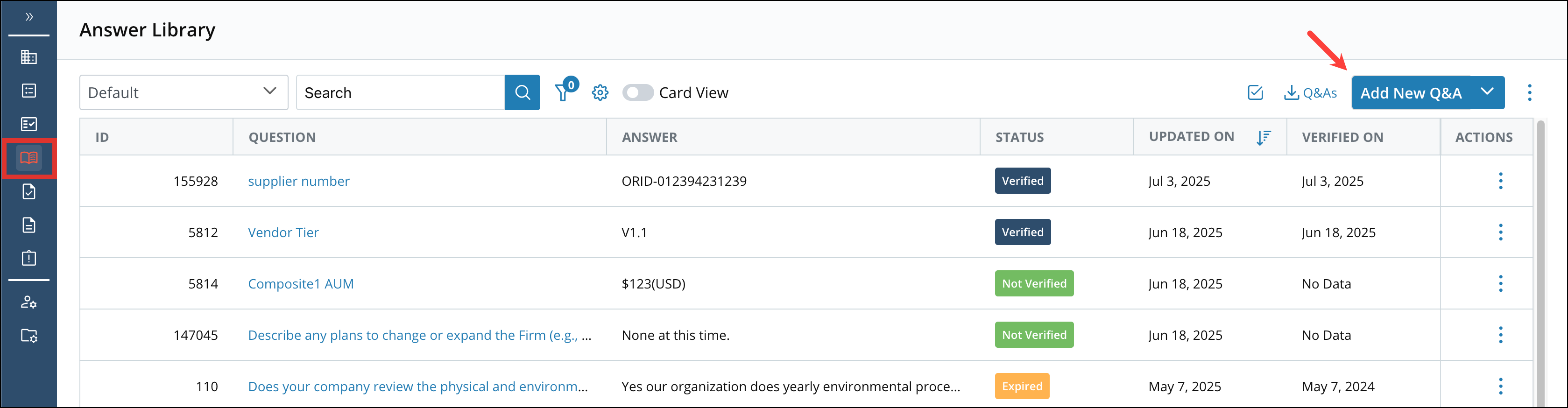This screenshot has height=408, width=1568.
Task: Open the Answer Library book icon in sidebar
Action: pyautogui.click(x=28, y=158)
